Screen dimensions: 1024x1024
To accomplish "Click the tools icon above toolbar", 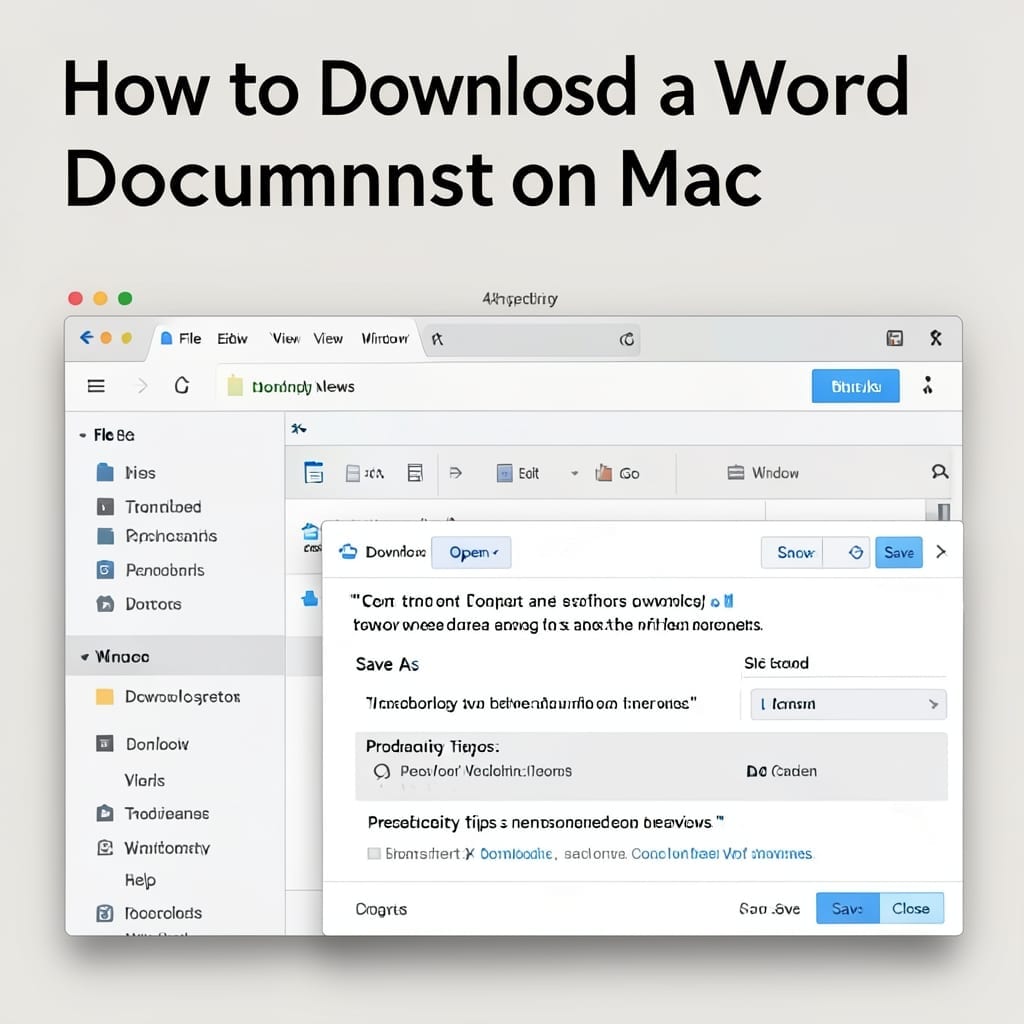I will coord(299,428).
